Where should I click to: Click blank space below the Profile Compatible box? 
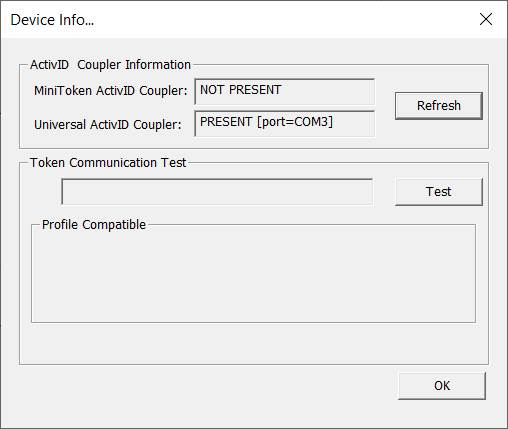click(253, 343)
